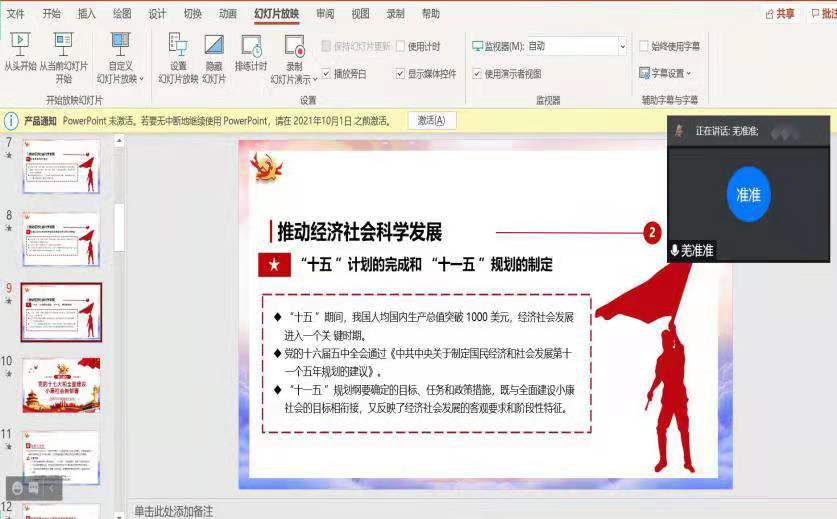Open Rehearse Timings (排练计时)
Screen dimensions: 837x519
pyautogui.click(x=251, y=46)
